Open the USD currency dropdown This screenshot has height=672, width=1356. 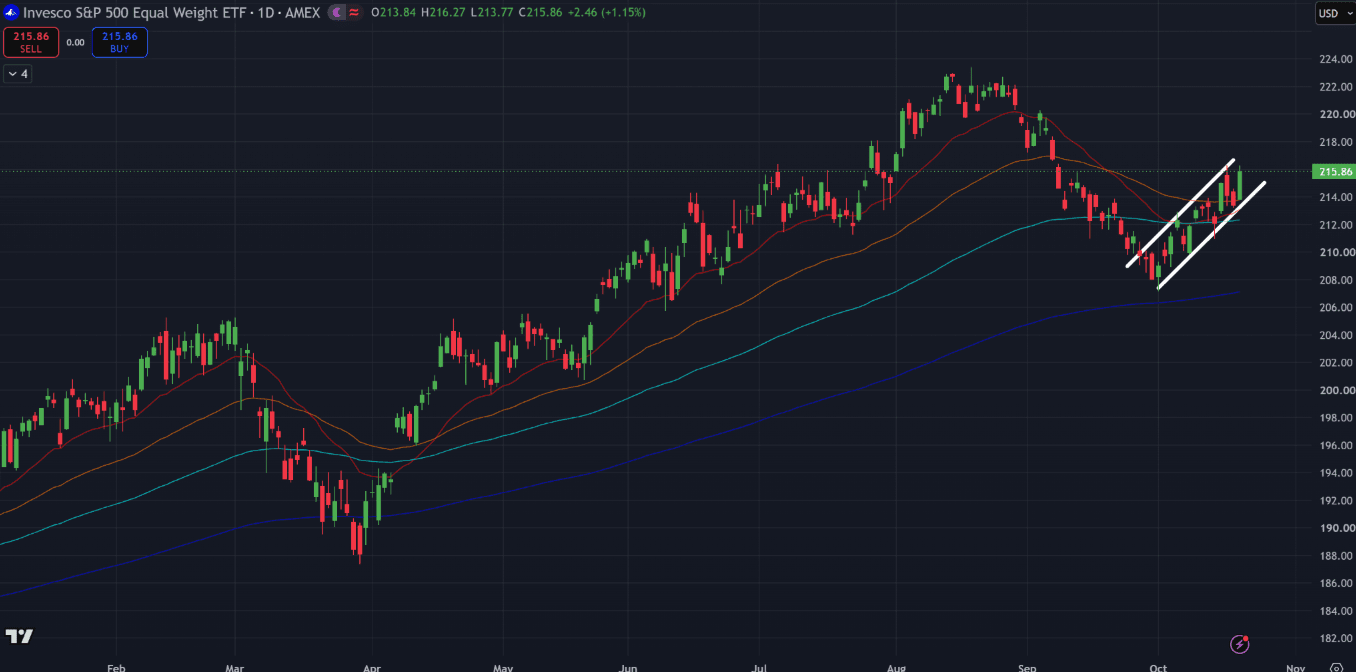coord(1333,13)
